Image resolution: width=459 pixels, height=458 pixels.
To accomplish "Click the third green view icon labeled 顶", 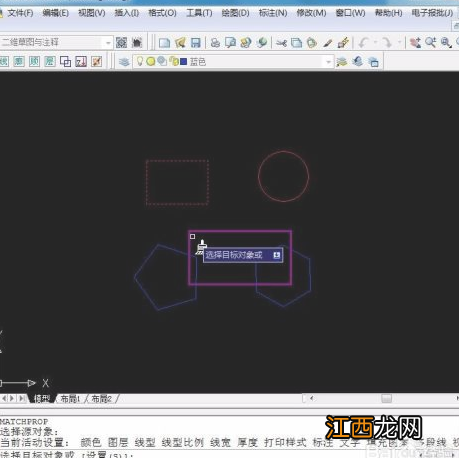I will [x=34, y=61].
